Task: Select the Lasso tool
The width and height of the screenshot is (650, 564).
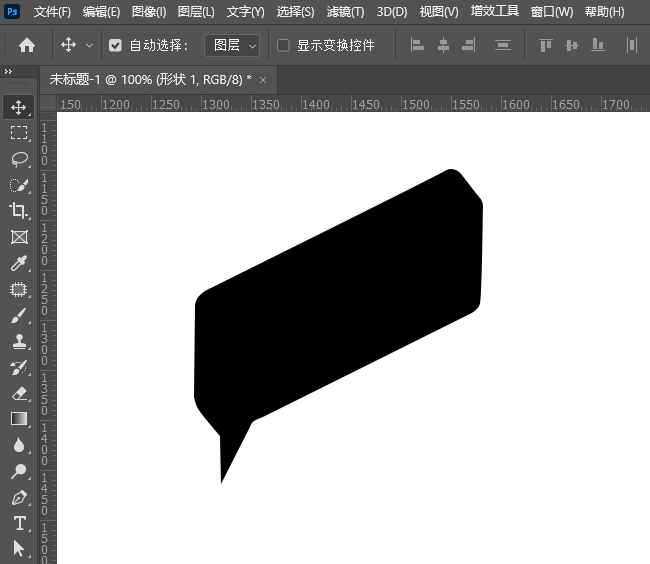Action: click(19, 158)
